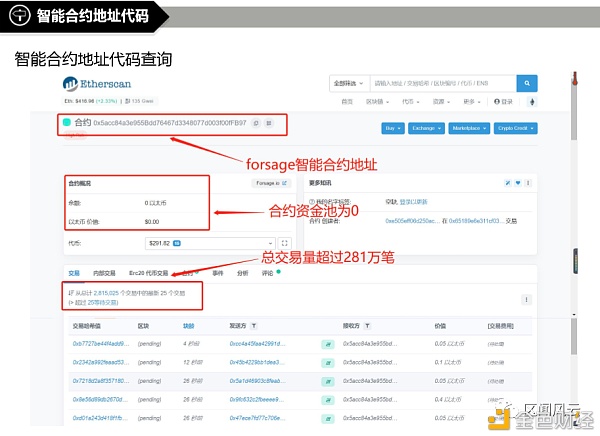The width and height of the screenshot is (600, 436).
Task: Click the blue search magnifier button
Action: pos(527,83)
